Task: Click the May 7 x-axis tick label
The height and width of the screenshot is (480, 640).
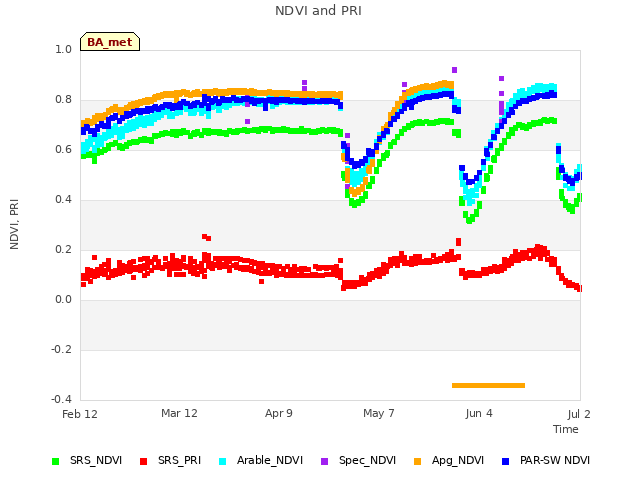Action: 379,413
